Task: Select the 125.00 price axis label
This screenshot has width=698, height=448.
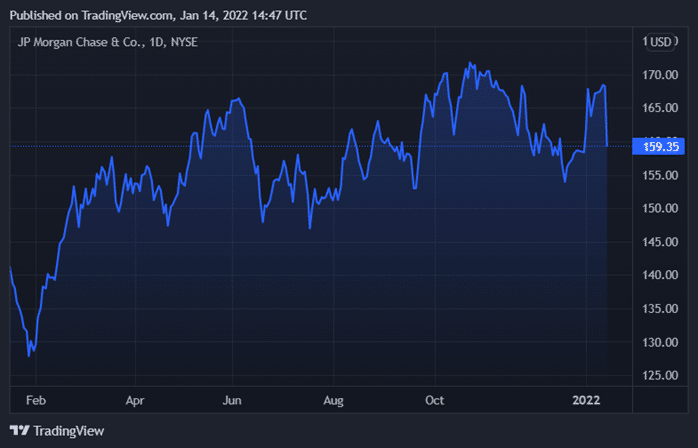Action: [x=660, y=375]
